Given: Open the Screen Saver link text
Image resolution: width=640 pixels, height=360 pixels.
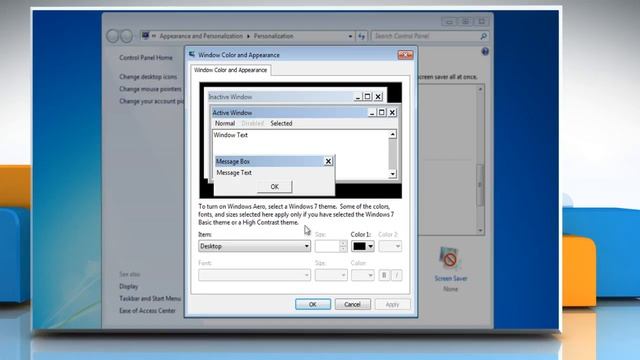Looking at the screenshot, I should [451, 278].
